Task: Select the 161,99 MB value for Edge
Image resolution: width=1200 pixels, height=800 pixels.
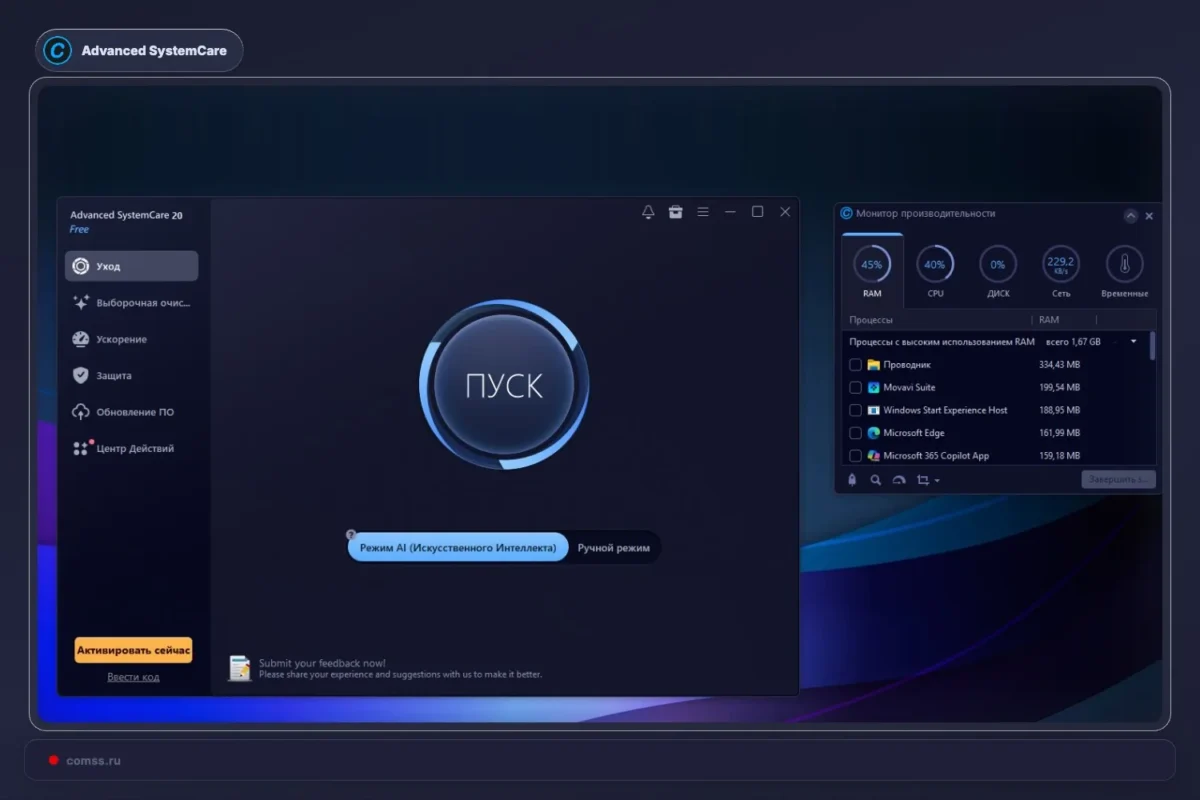Action: click(x=1059, y=433)
